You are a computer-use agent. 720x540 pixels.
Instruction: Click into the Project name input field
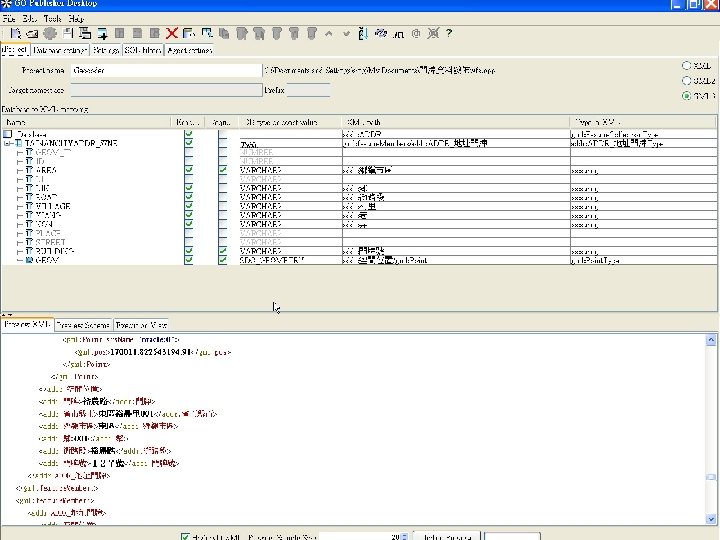pos(167,70)
